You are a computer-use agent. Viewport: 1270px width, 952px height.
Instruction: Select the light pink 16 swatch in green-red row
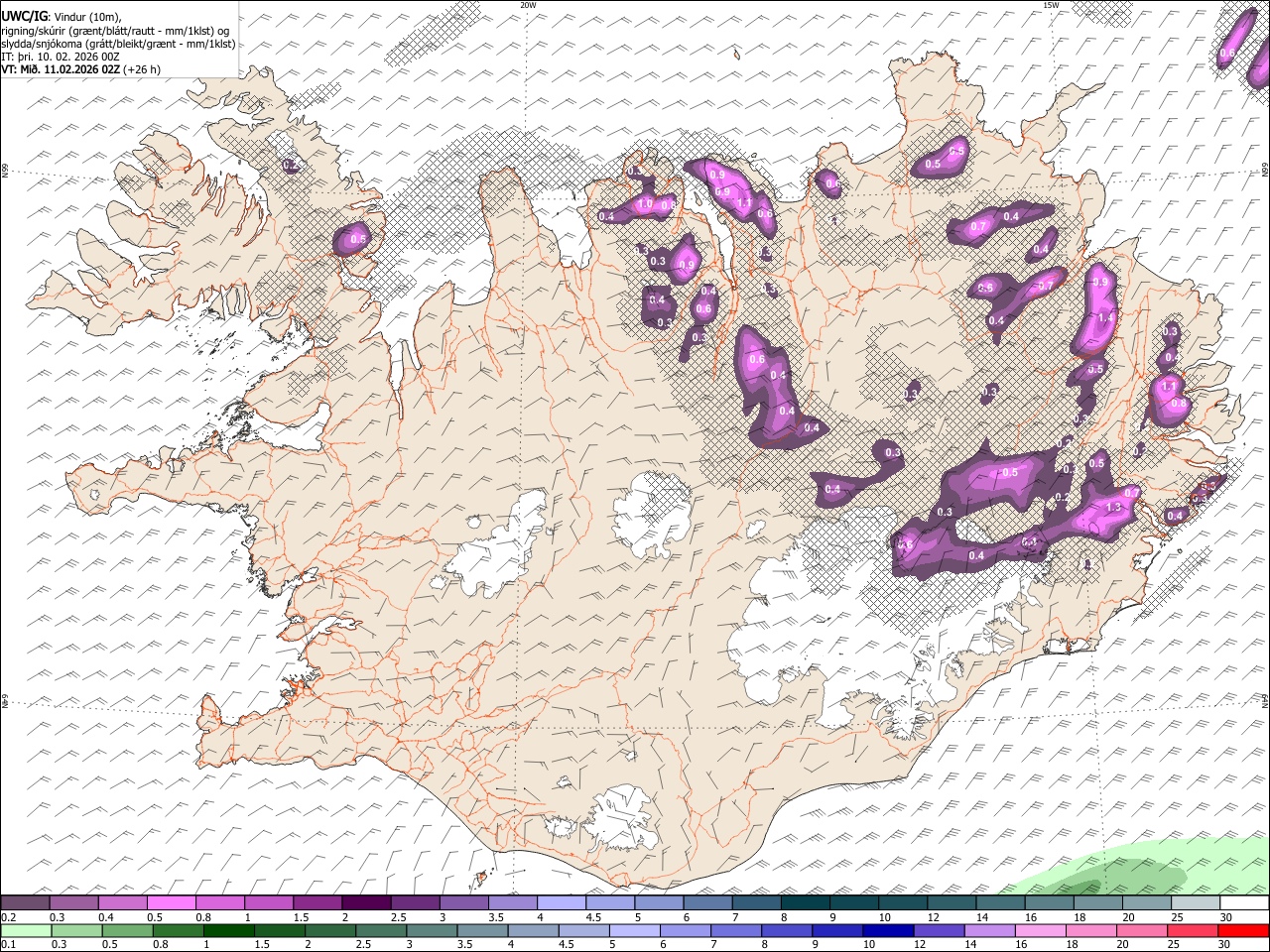tap(1040, 930)
